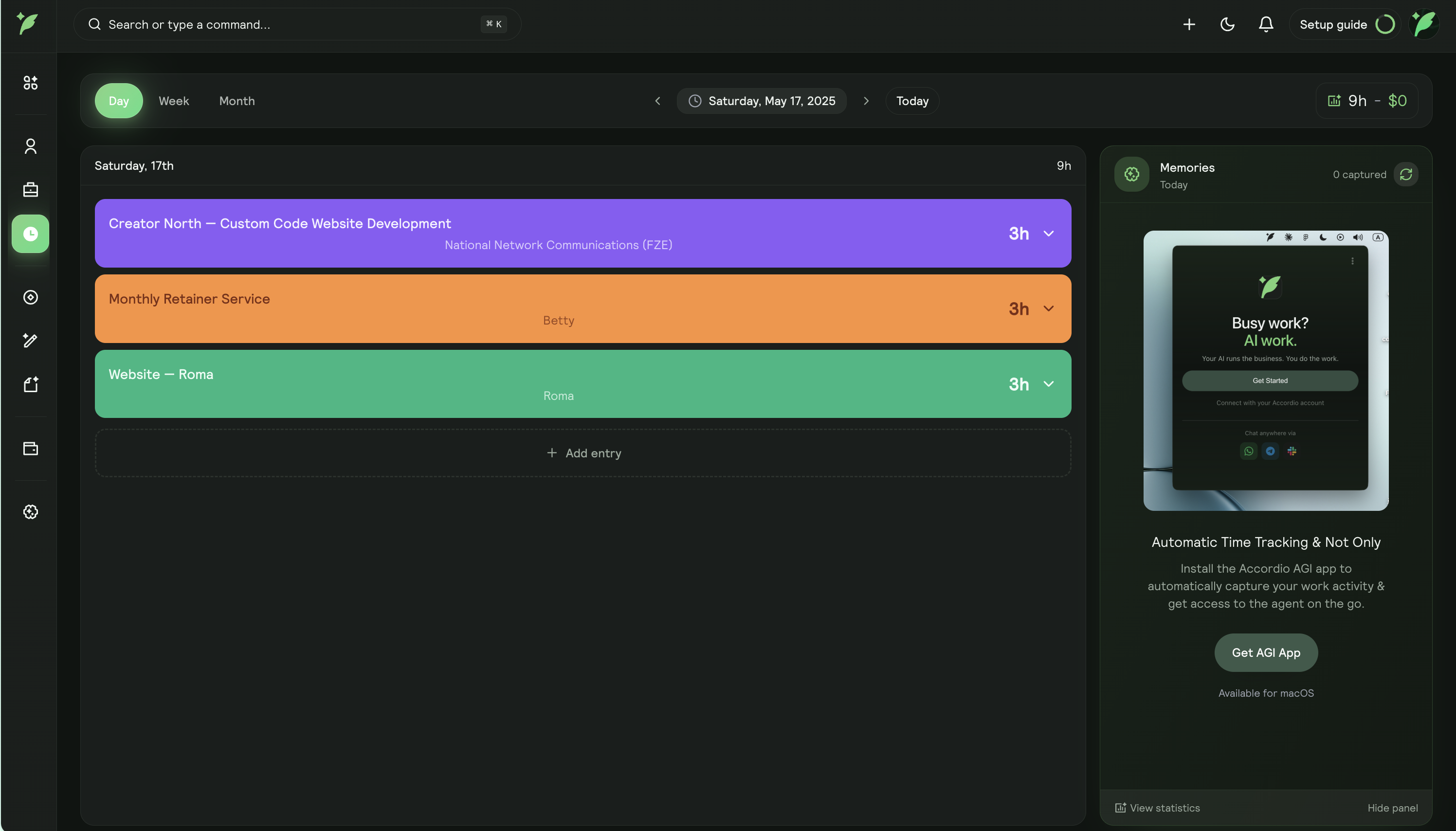Toggle dark mode with the moon icon

coord(1227,24)
